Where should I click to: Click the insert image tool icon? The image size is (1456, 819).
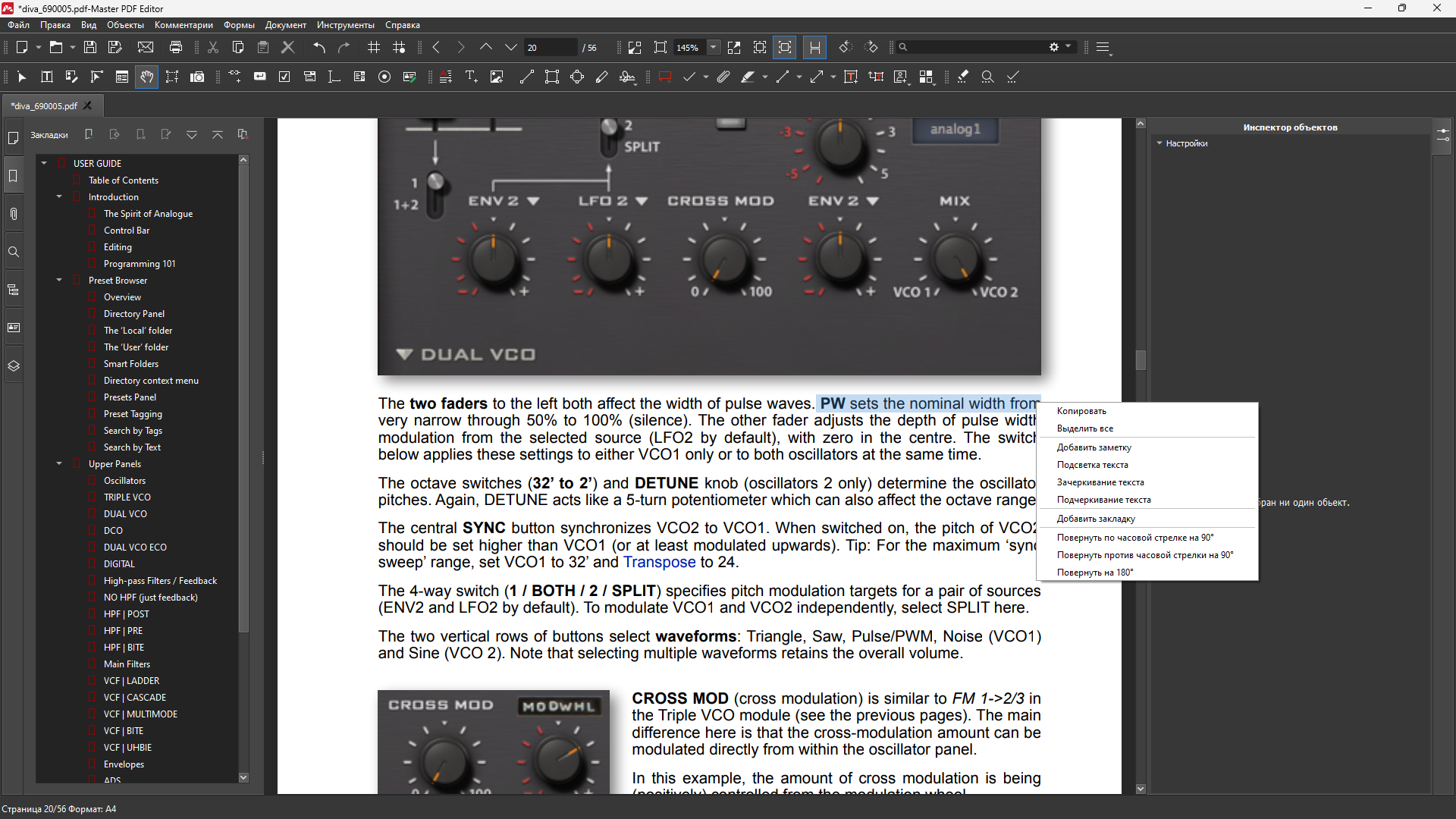(x=497, y=77)
